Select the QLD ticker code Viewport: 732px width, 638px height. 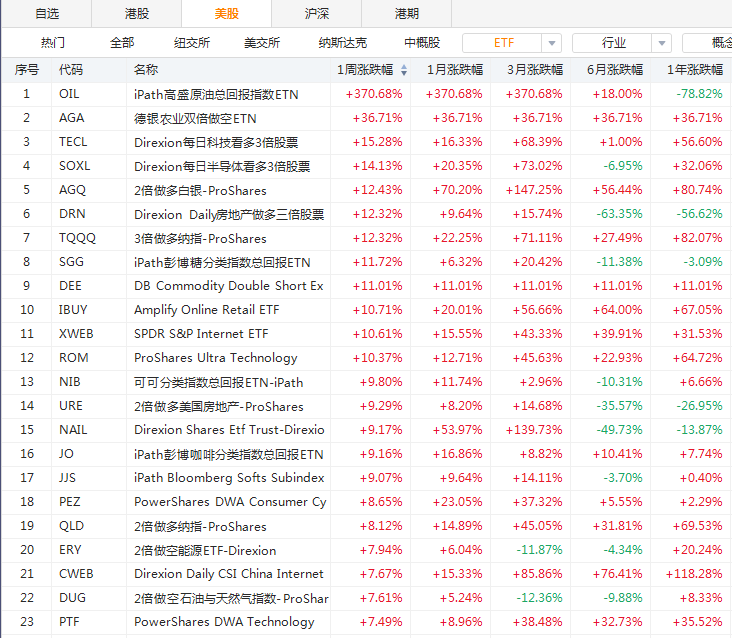point(71,526)
